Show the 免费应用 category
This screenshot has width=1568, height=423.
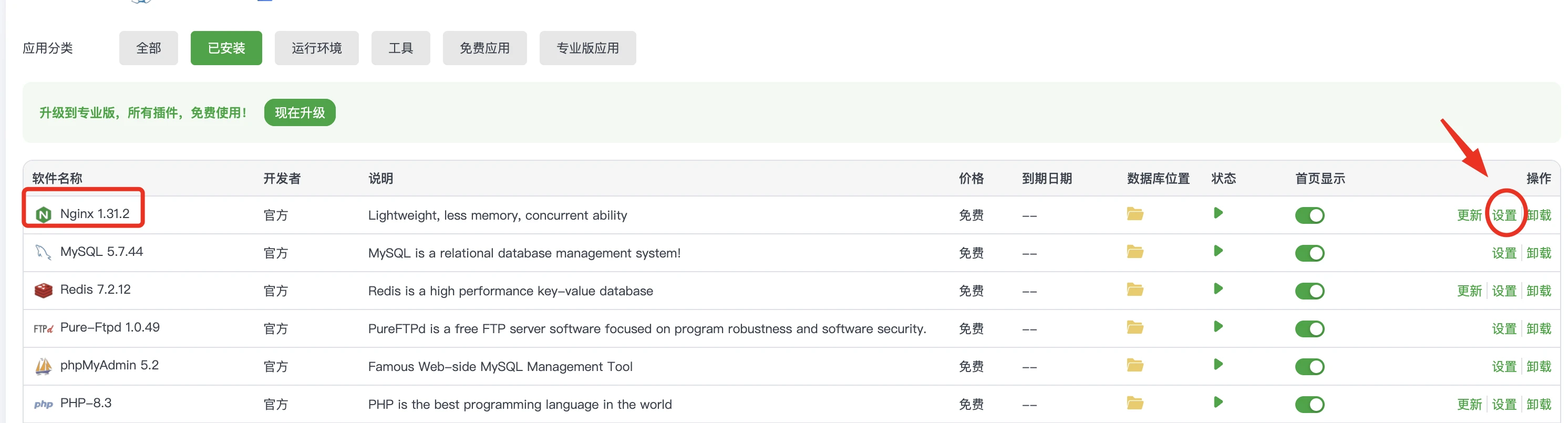(x=484, y=48)
